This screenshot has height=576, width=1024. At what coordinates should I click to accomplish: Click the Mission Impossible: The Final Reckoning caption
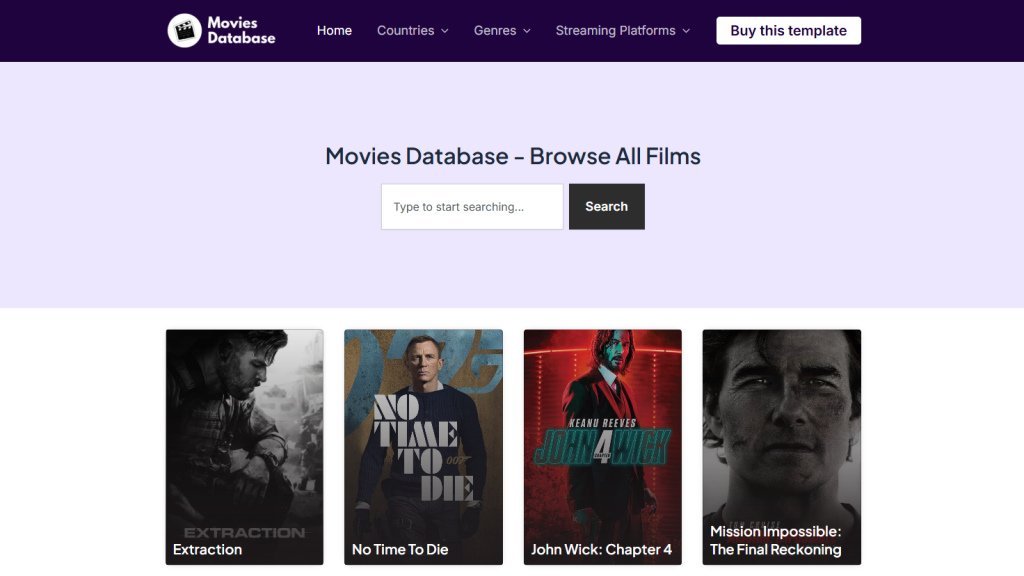[776, 540]
